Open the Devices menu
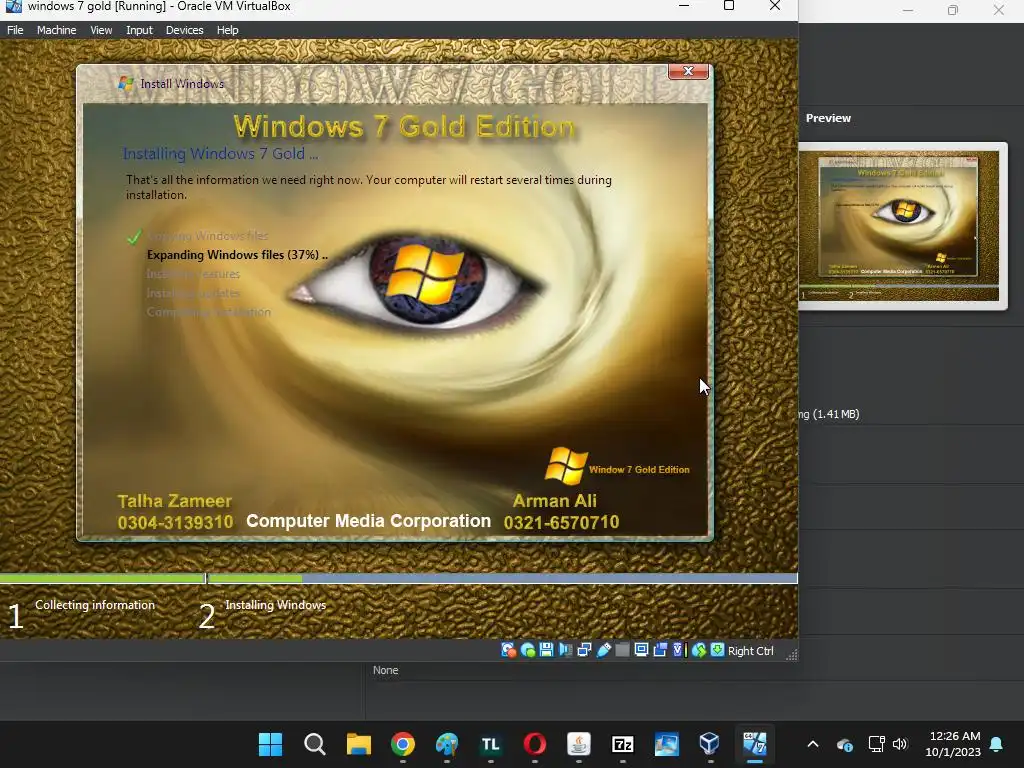Image resolution: width=1024 pixels, height=768 pixels. click(x=184, y=30)
